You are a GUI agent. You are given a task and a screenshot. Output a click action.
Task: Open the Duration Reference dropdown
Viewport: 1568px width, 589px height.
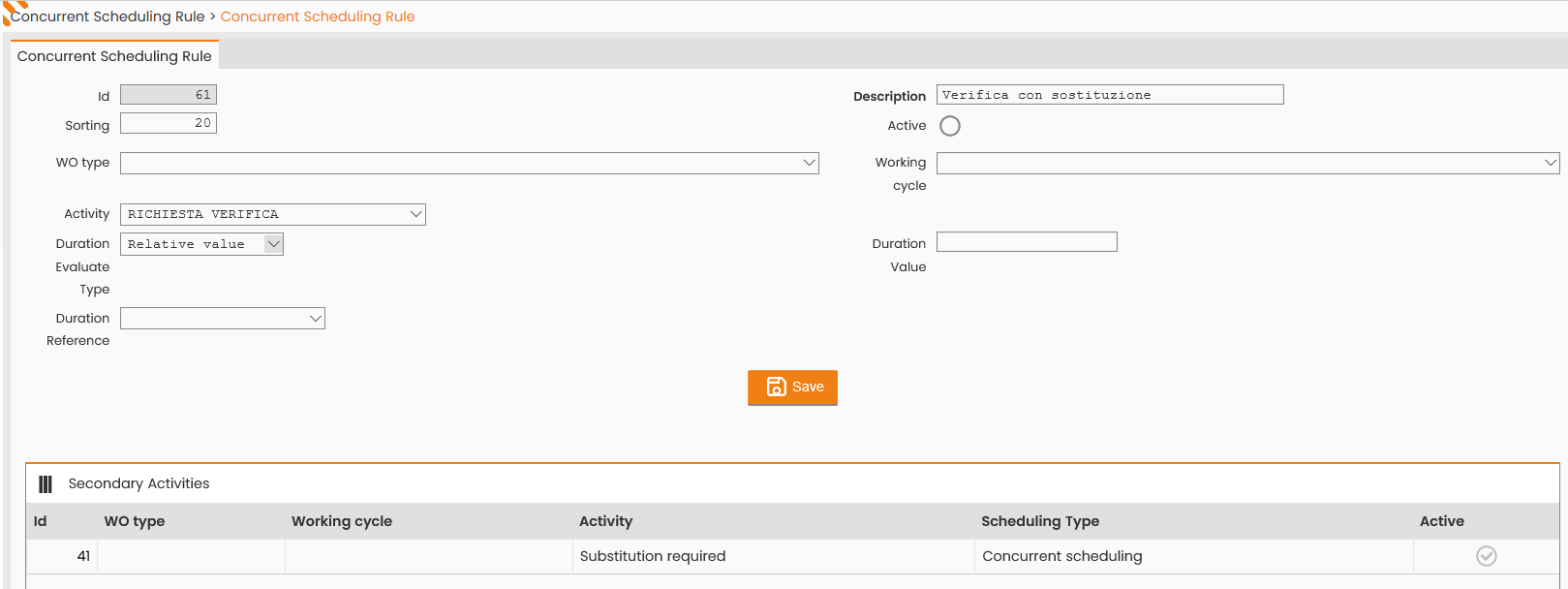click(223, 319)
